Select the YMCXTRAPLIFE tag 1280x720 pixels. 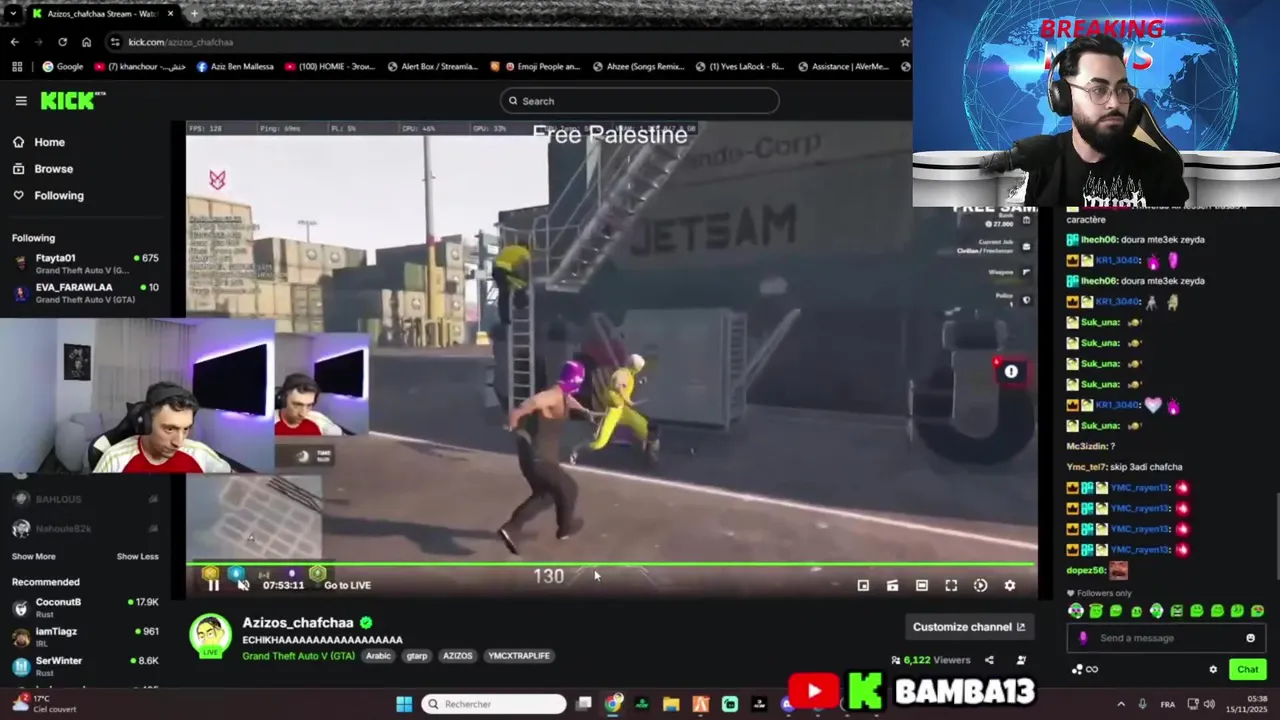(519, 656)
